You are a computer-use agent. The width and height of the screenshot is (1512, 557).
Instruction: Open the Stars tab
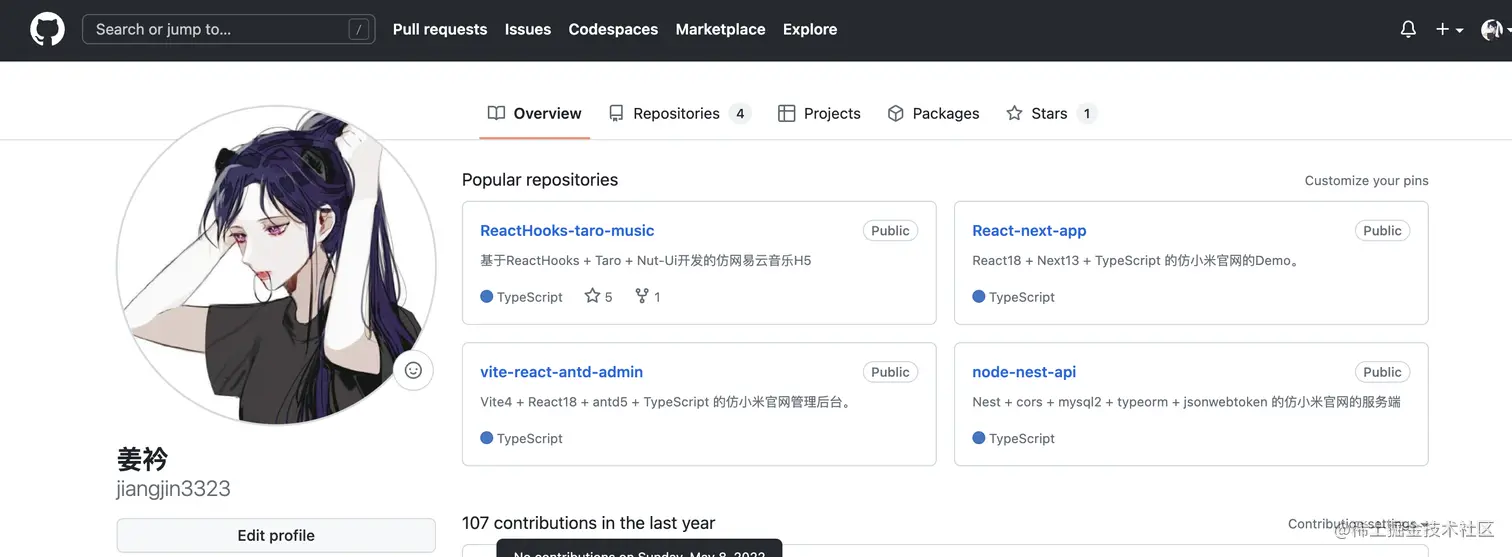point(1050,113)
